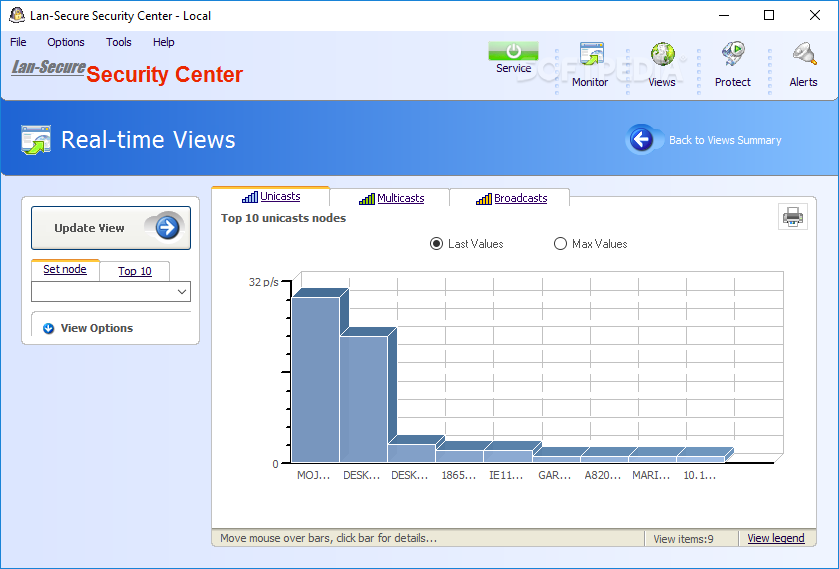Open the Views globe icon

tap(662, 54)
